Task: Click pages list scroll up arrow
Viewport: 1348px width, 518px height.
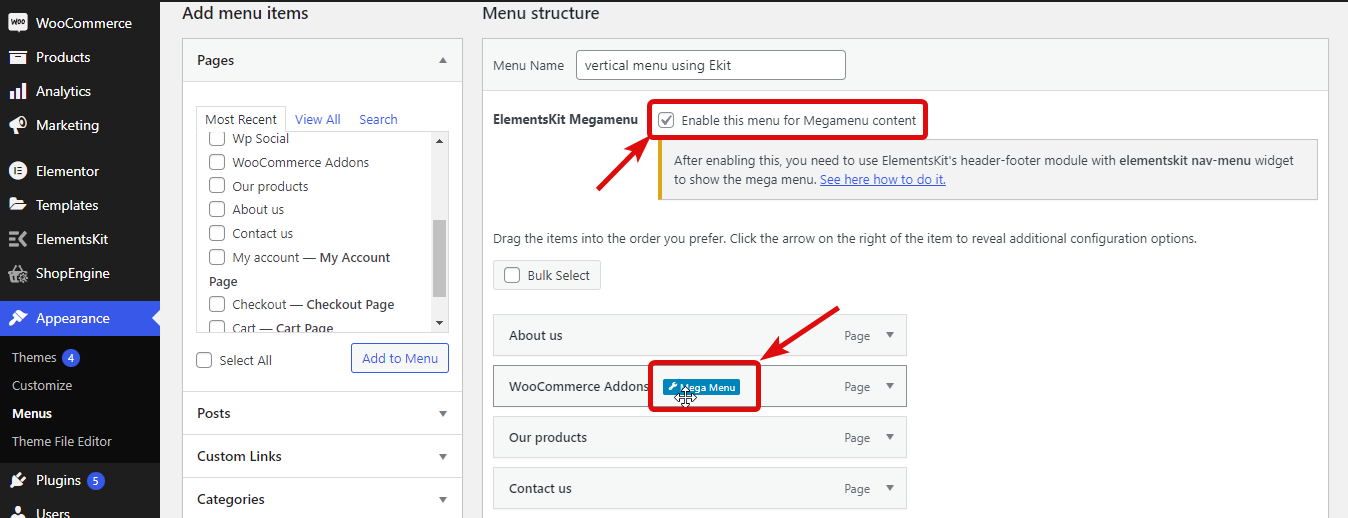Action: pyautogui.click(x=439, y=140)
